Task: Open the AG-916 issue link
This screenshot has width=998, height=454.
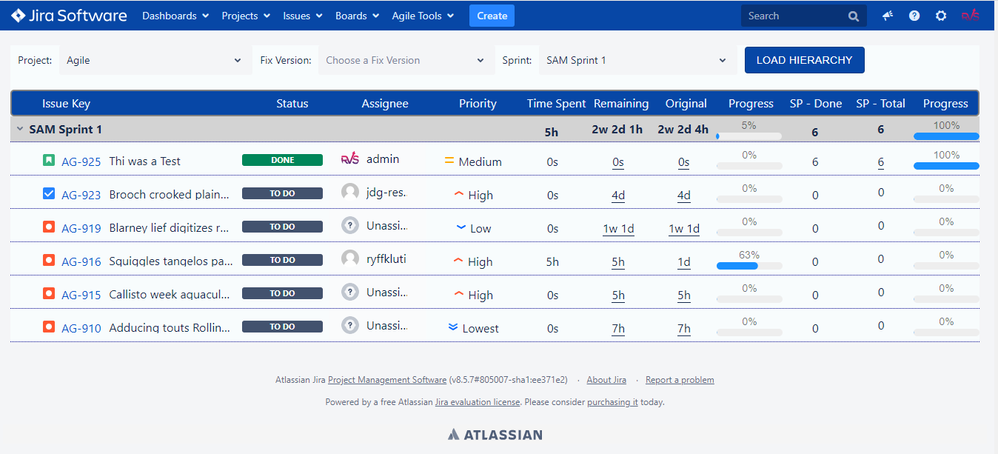Action: pyautogui.click(x=81, y=261)
